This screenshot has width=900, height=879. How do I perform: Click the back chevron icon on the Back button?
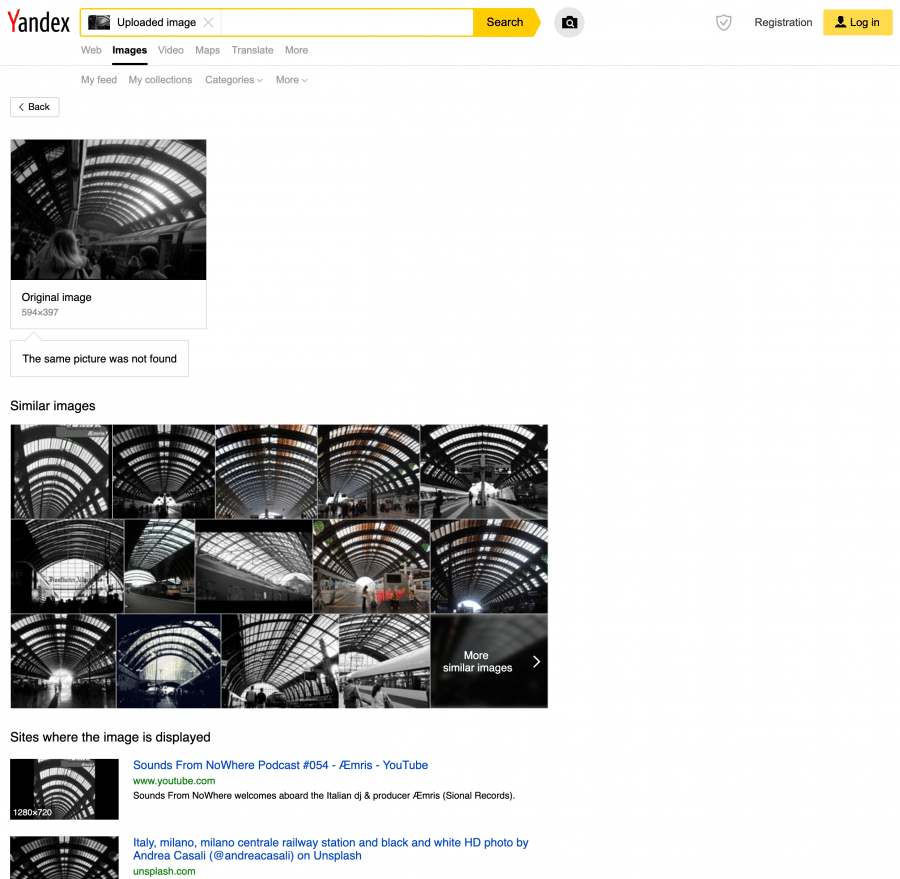click(x=21, y=106)
